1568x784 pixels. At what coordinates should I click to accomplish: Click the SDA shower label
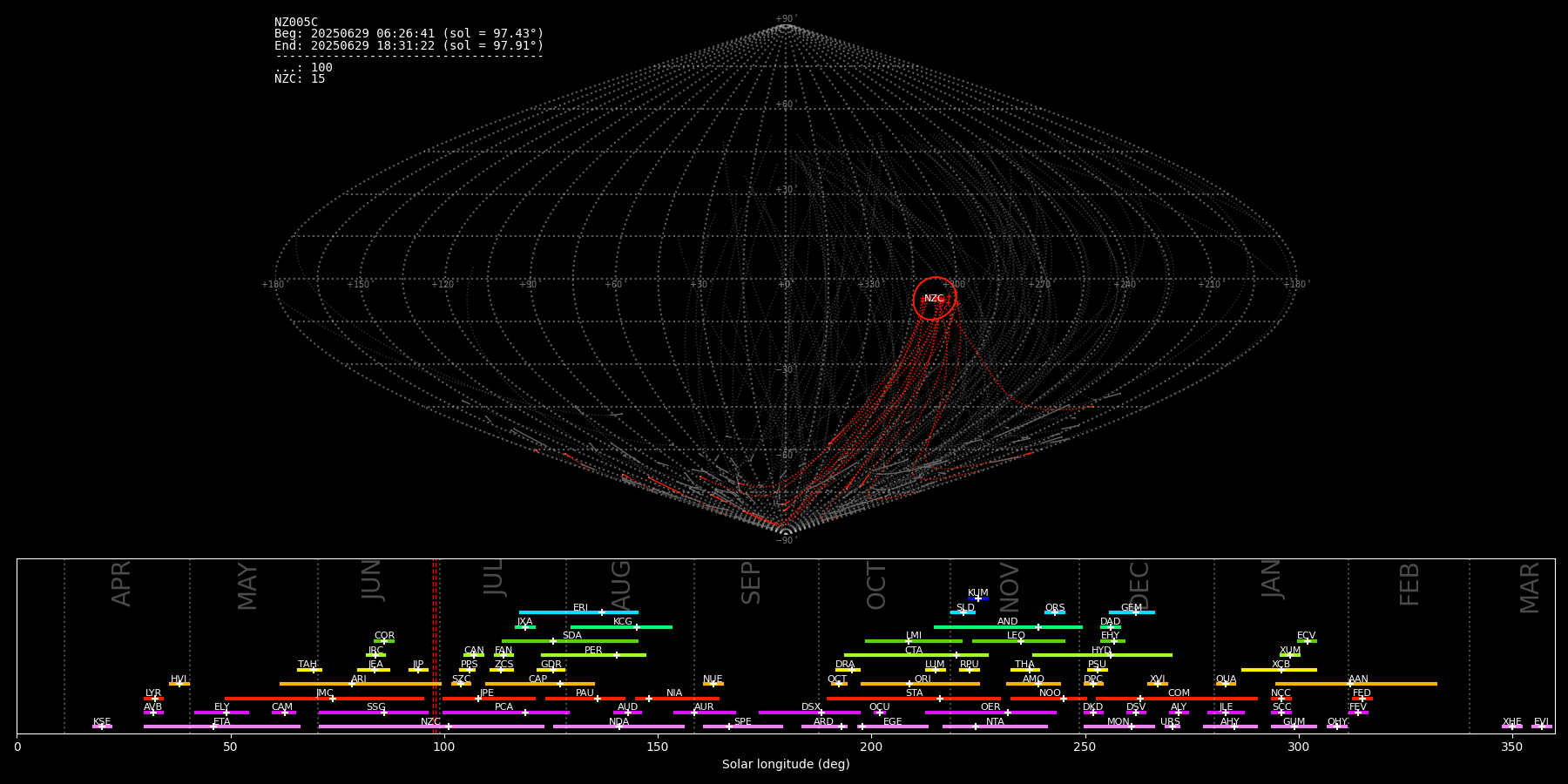coord(572,636)
